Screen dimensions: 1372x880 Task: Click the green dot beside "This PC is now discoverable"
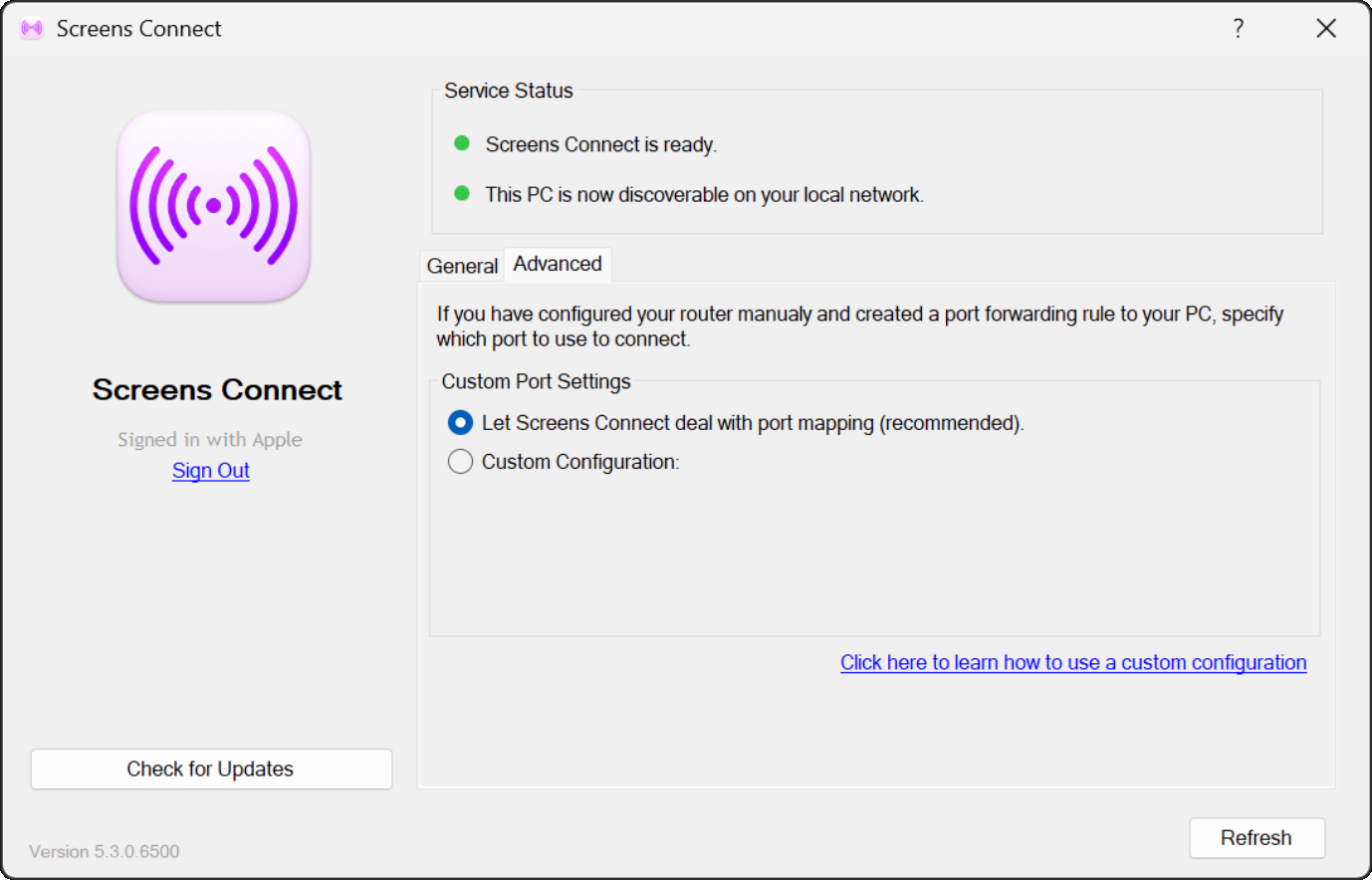click(462, 193)
